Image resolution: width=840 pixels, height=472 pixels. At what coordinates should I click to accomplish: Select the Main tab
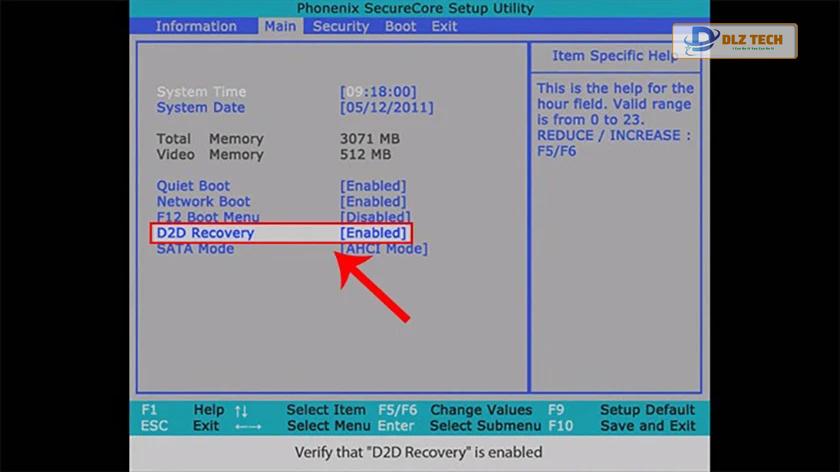click(280, 26)
